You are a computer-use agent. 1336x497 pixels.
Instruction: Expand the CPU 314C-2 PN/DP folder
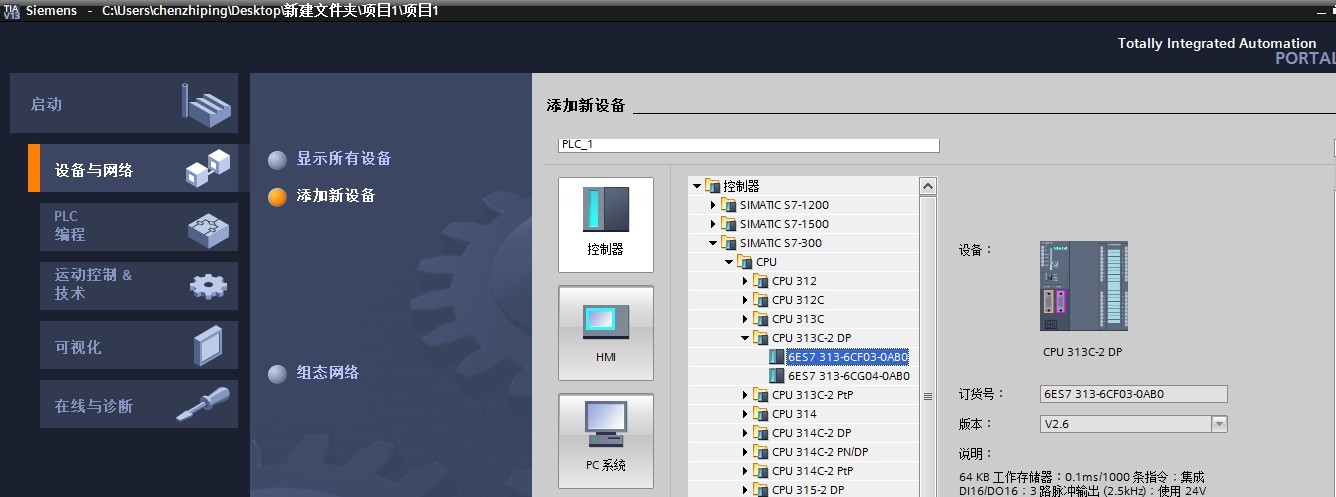point(746,452)
